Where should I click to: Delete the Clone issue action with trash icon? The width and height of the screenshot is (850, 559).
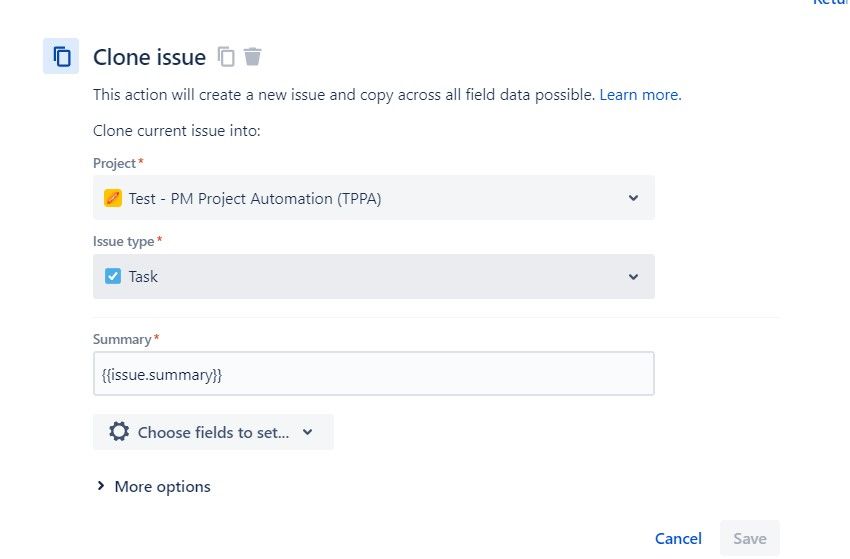coord(253,57)
